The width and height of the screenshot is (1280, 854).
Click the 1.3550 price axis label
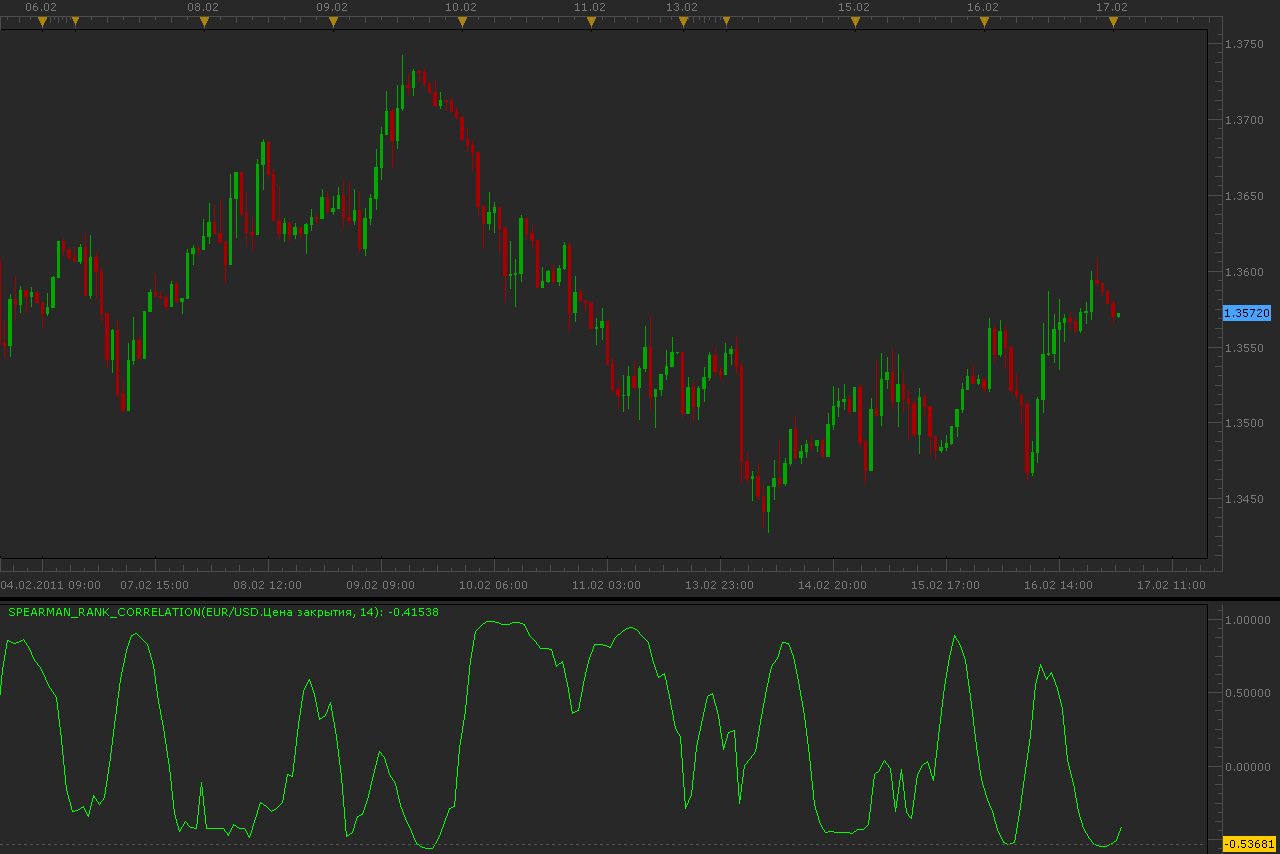click(1246, 348)
